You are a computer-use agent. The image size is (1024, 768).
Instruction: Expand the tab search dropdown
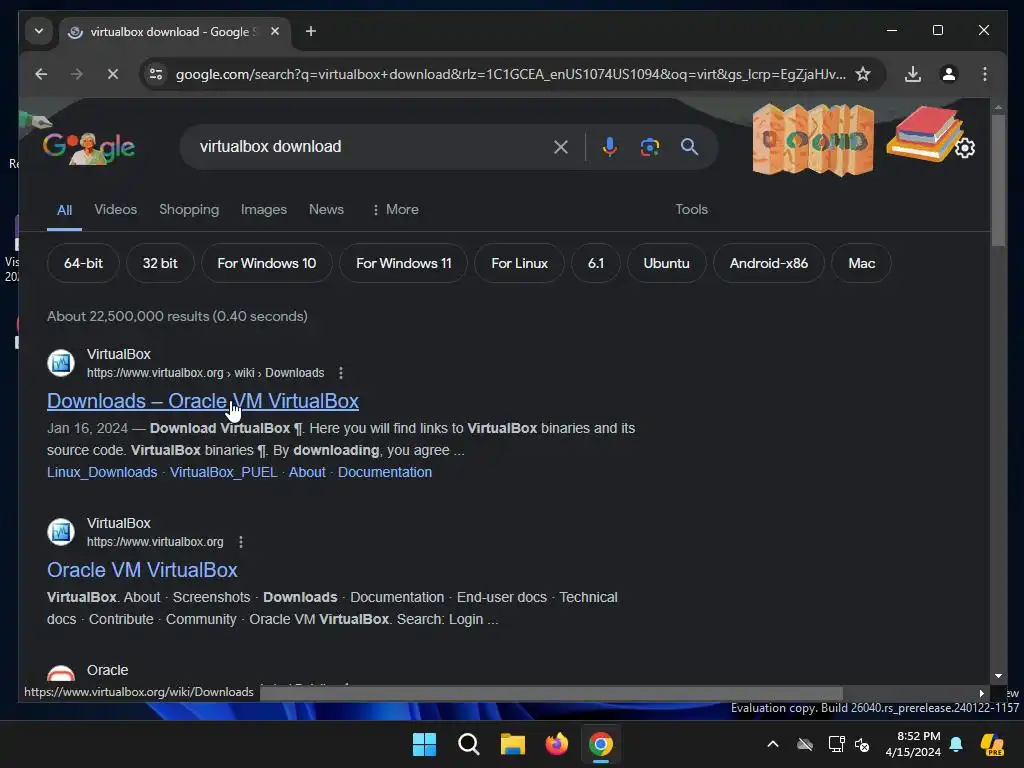pyautogui.click(x=39, y=31)
